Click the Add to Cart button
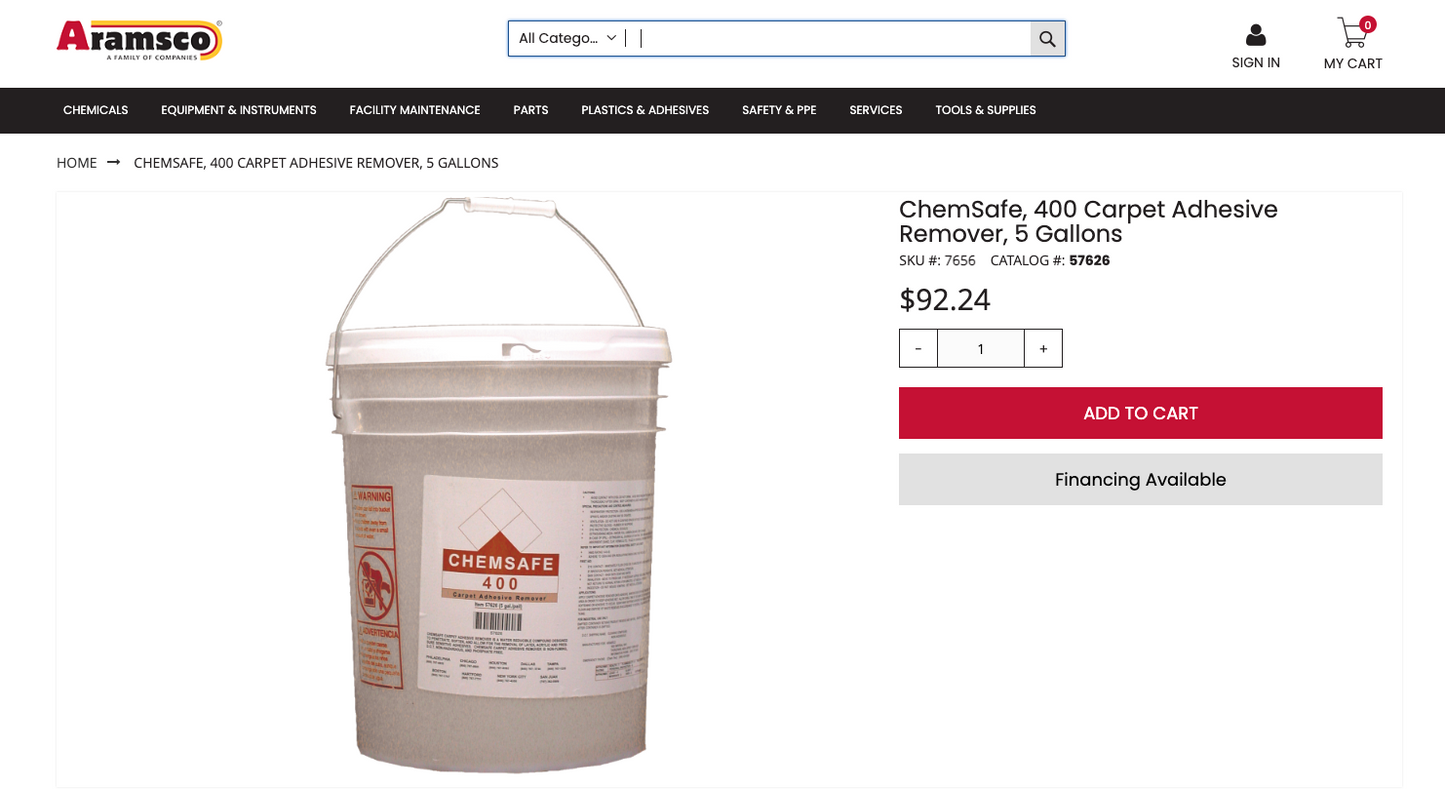1445x789 pixels. coord(1141,413)
